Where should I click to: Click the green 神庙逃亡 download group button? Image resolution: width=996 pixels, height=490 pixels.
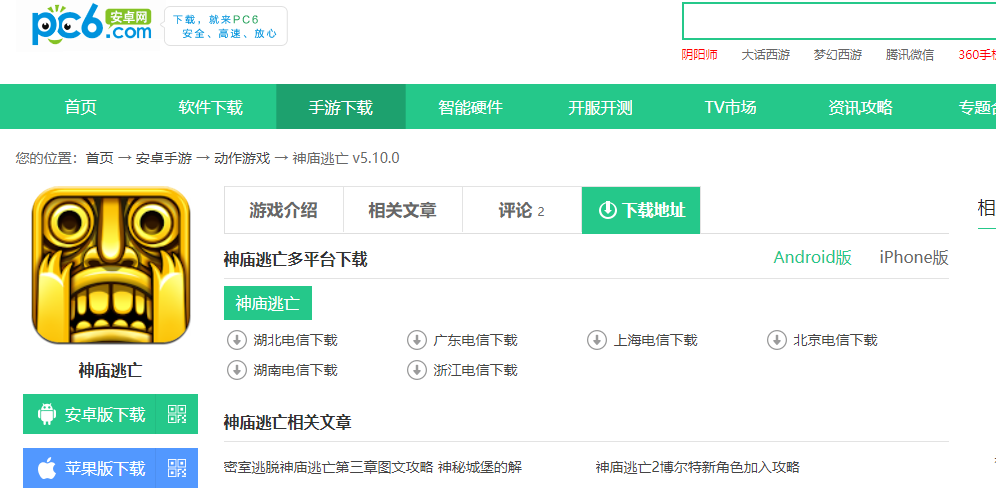[267, 303]
